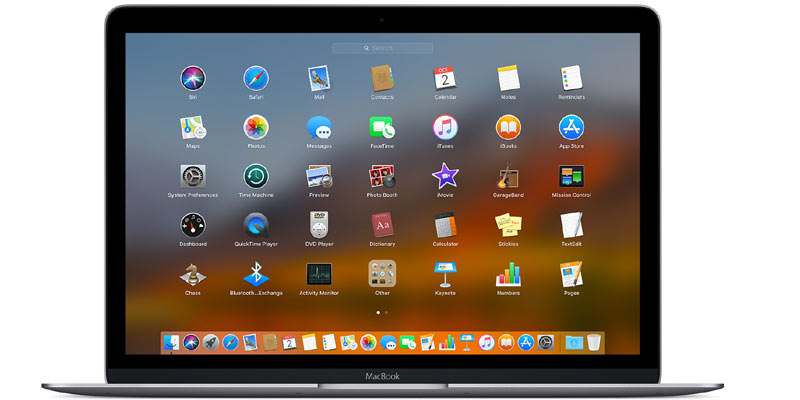Open the Chess app

[193, 274]
